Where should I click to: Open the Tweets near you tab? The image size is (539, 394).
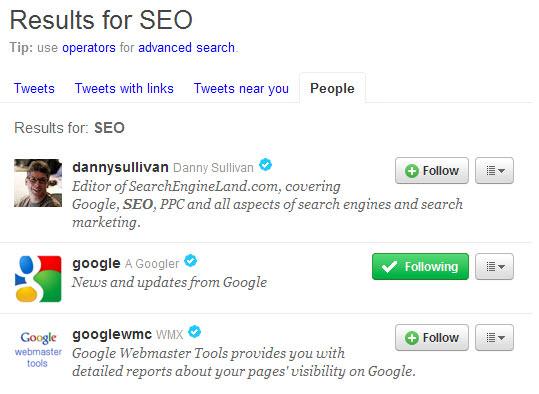point(241,89)
